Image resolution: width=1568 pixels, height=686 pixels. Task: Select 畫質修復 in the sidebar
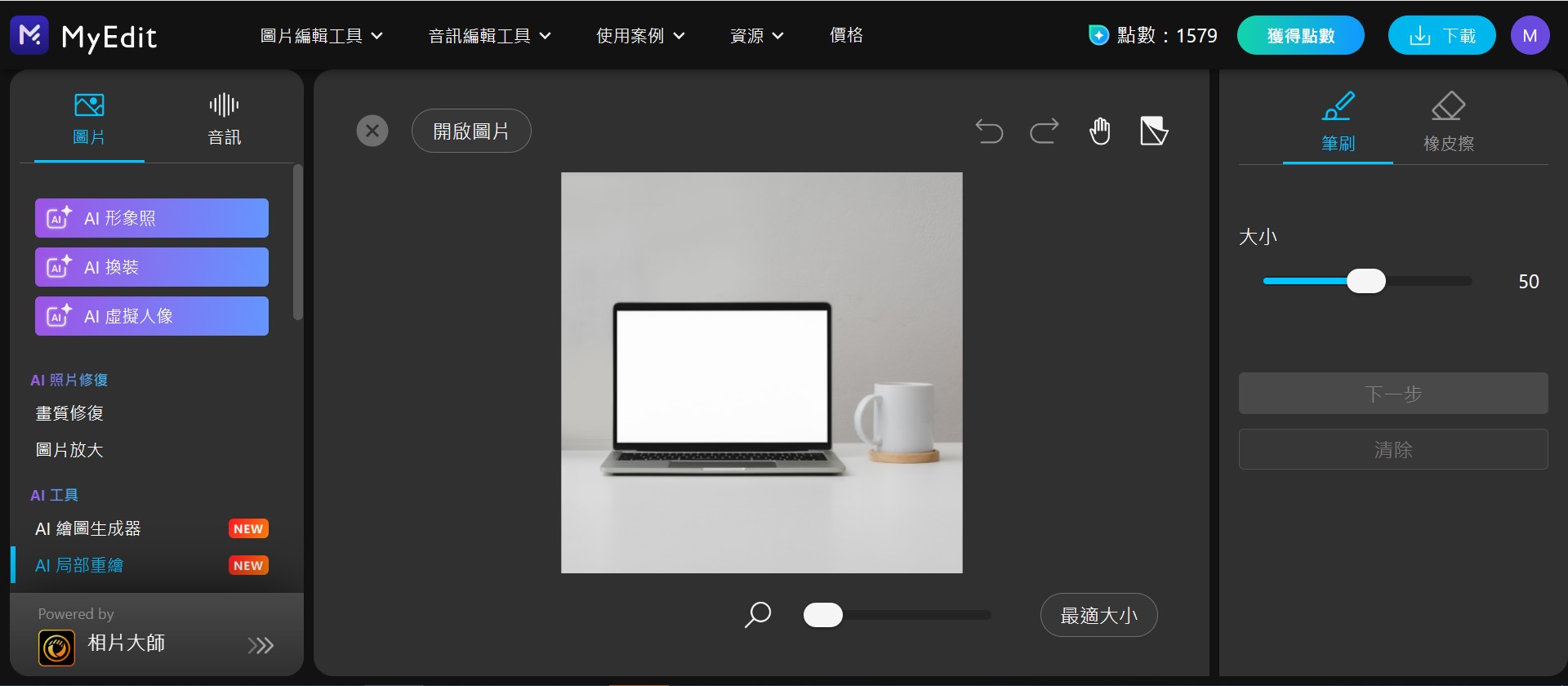click(69, 413)
